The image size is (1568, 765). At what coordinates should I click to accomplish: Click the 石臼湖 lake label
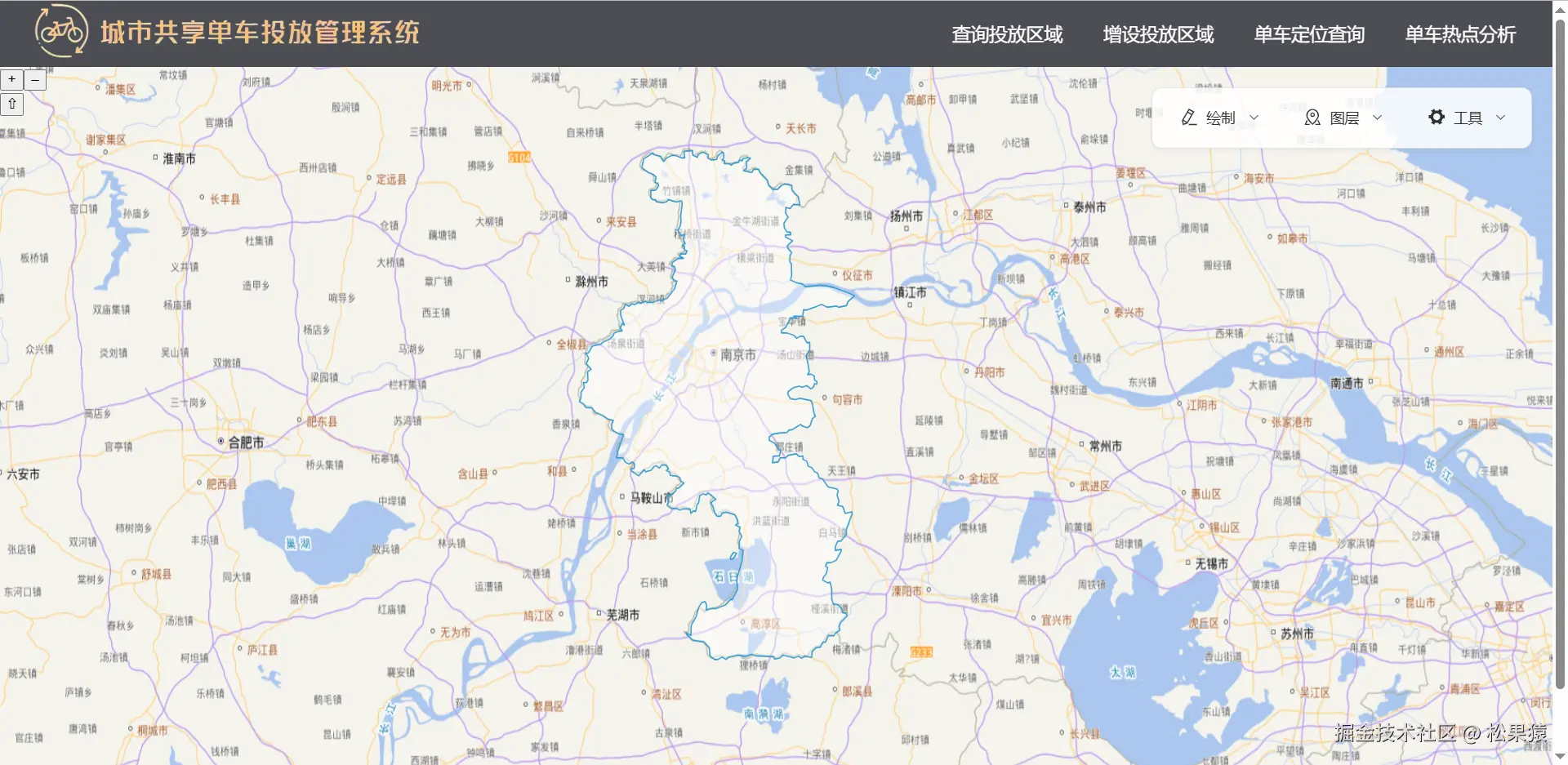pyautogui.click(x=733, y=576)
